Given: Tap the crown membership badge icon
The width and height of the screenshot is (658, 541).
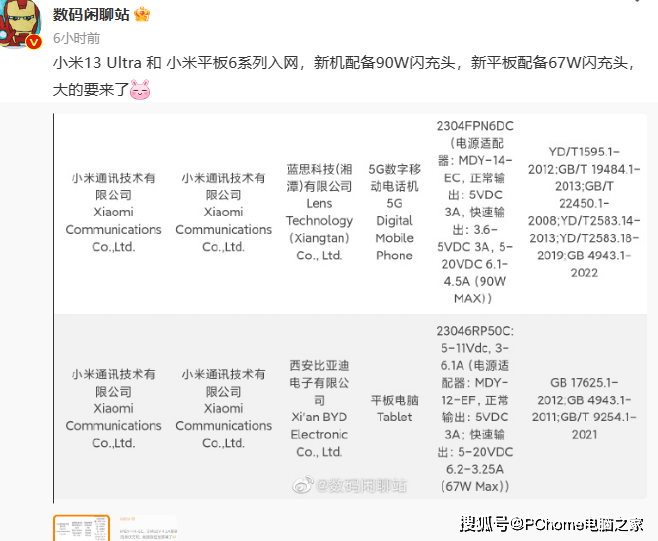Looking at the screenshot, I should 142,15.
